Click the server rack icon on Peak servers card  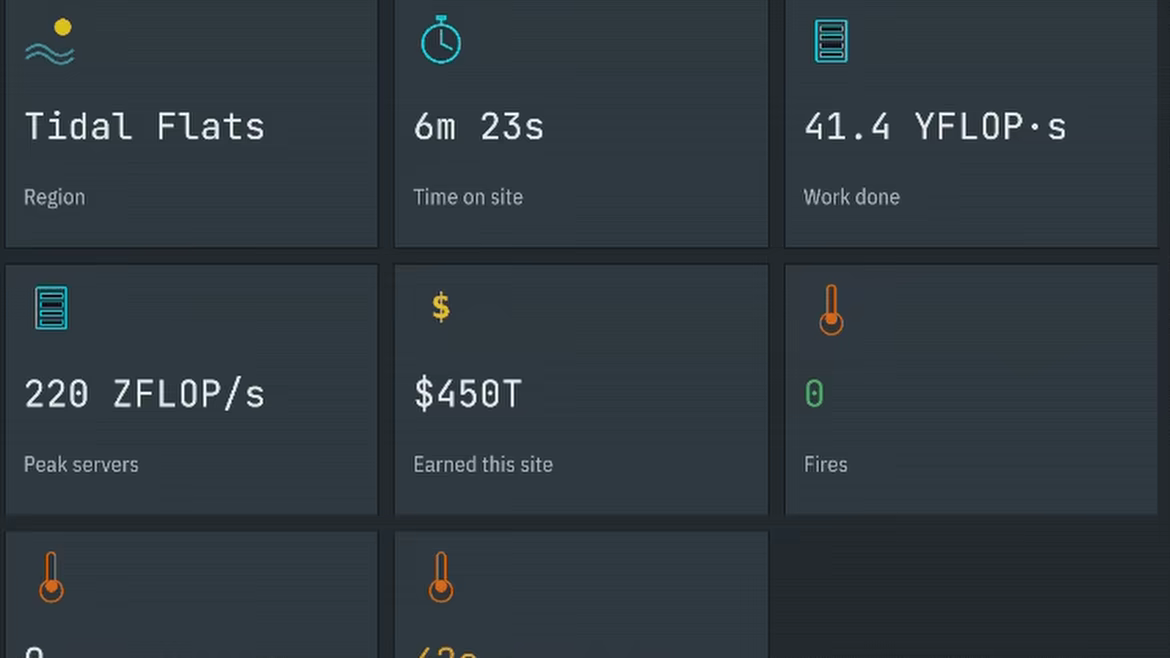[x=51, y=308]
